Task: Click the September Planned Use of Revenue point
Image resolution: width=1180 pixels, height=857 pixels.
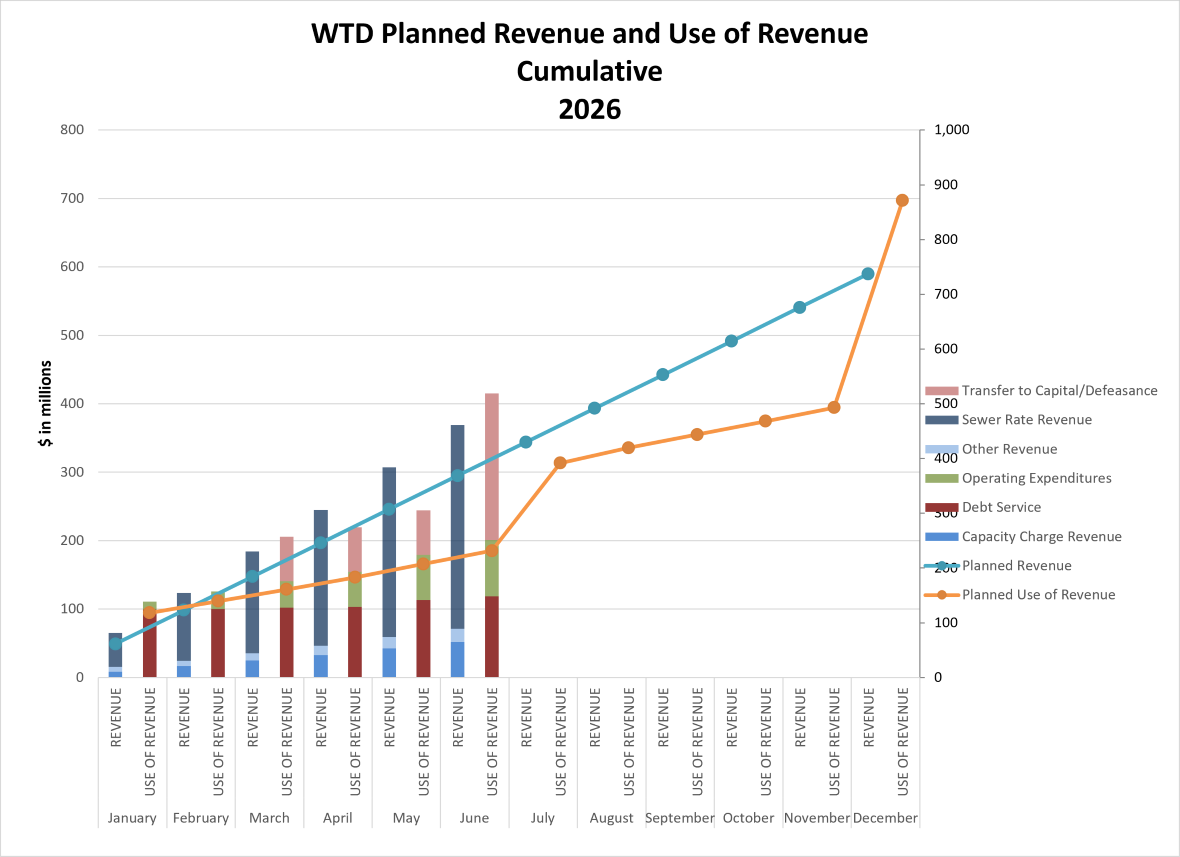Action: tap(697, 434)
